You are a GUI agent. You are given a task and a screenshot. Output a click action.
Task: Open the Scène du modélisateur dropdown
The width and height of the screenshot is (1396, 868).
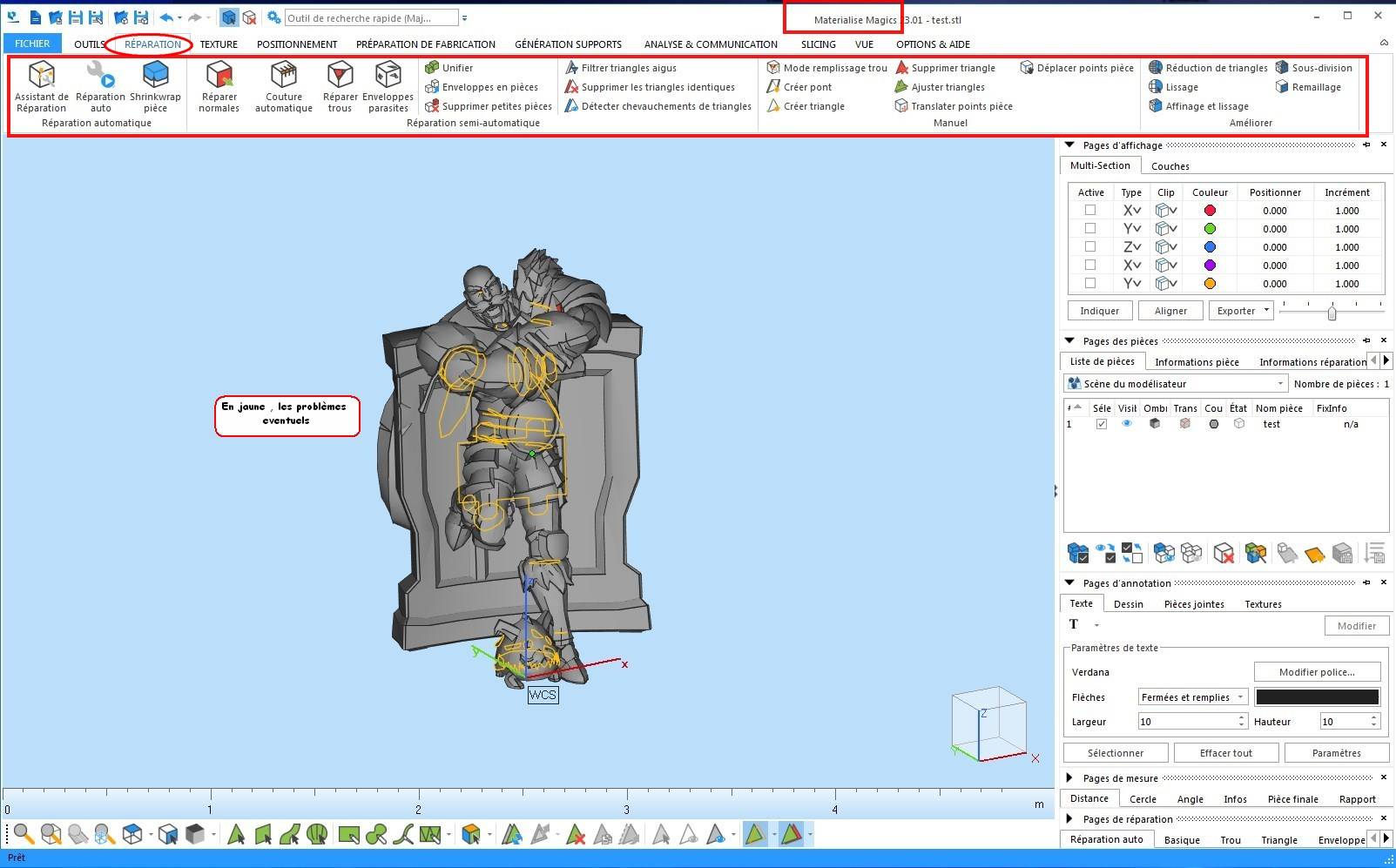point(1280,384)
